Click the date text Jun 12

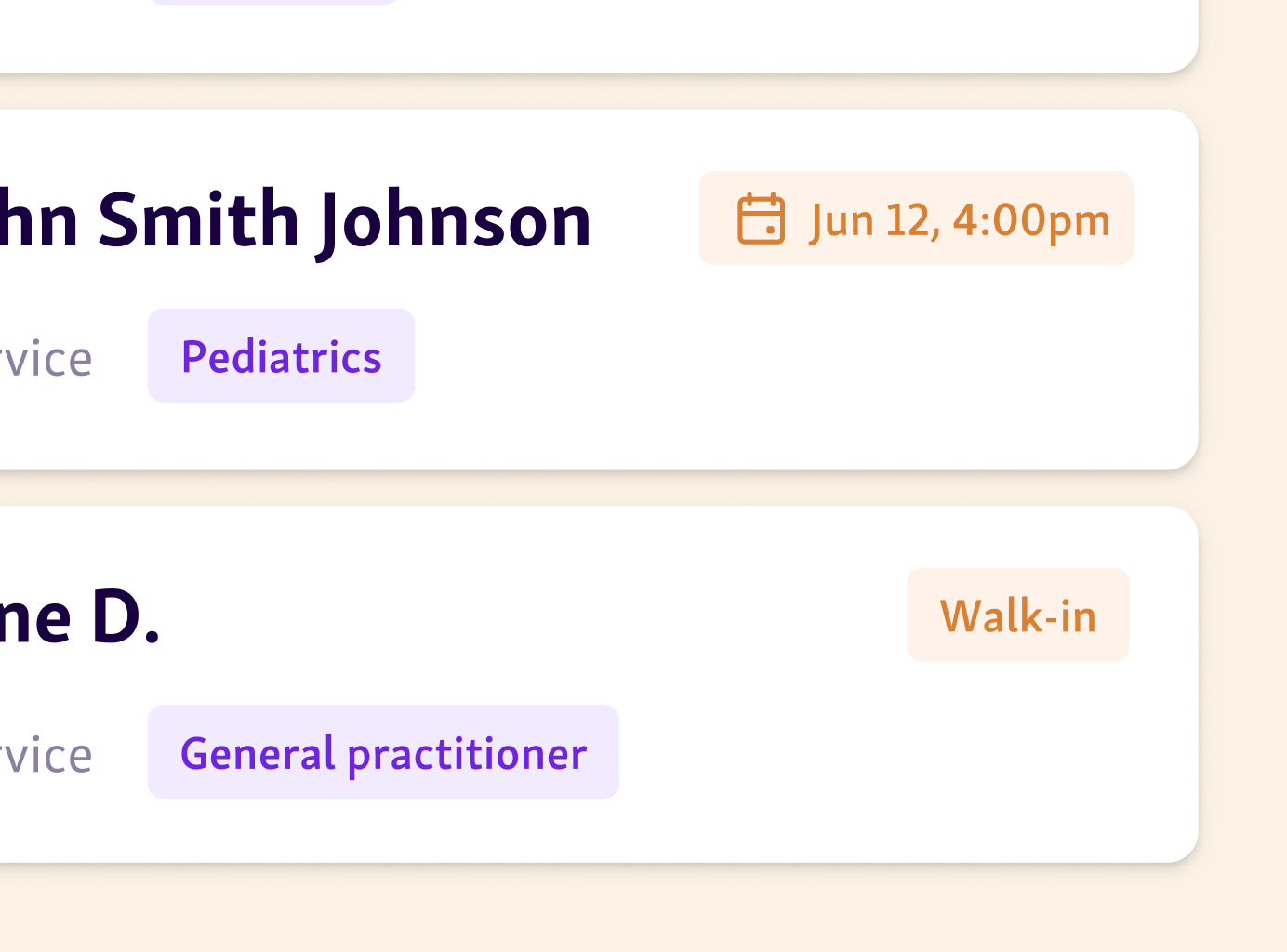(874, 219)
